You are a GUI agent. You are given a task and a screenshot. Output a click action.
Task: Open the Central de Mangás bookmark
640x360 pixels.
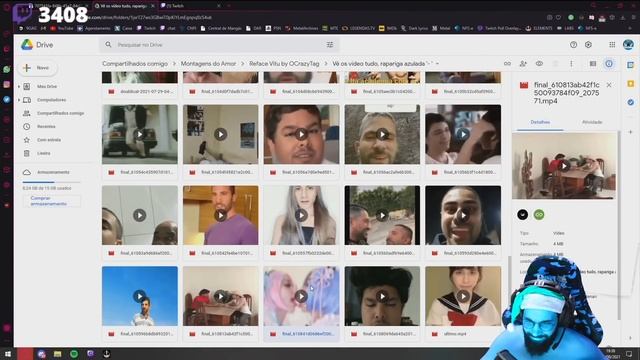pos(221,28)
